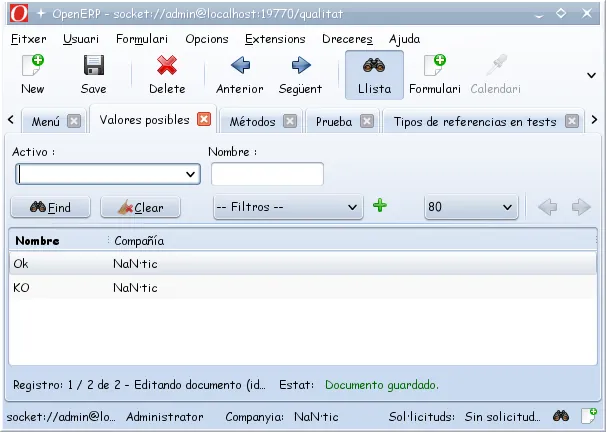Open the record limit 80 dropdown
The image size is (606, 432).
(x=471, y=207)
